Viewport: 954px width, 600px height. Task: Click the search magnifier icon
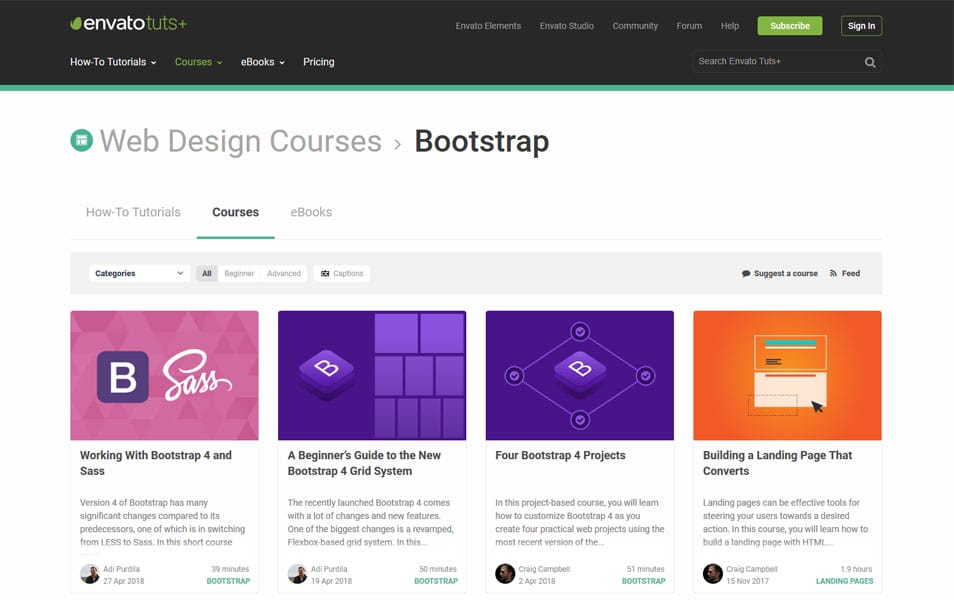click(x=870, y=62)
